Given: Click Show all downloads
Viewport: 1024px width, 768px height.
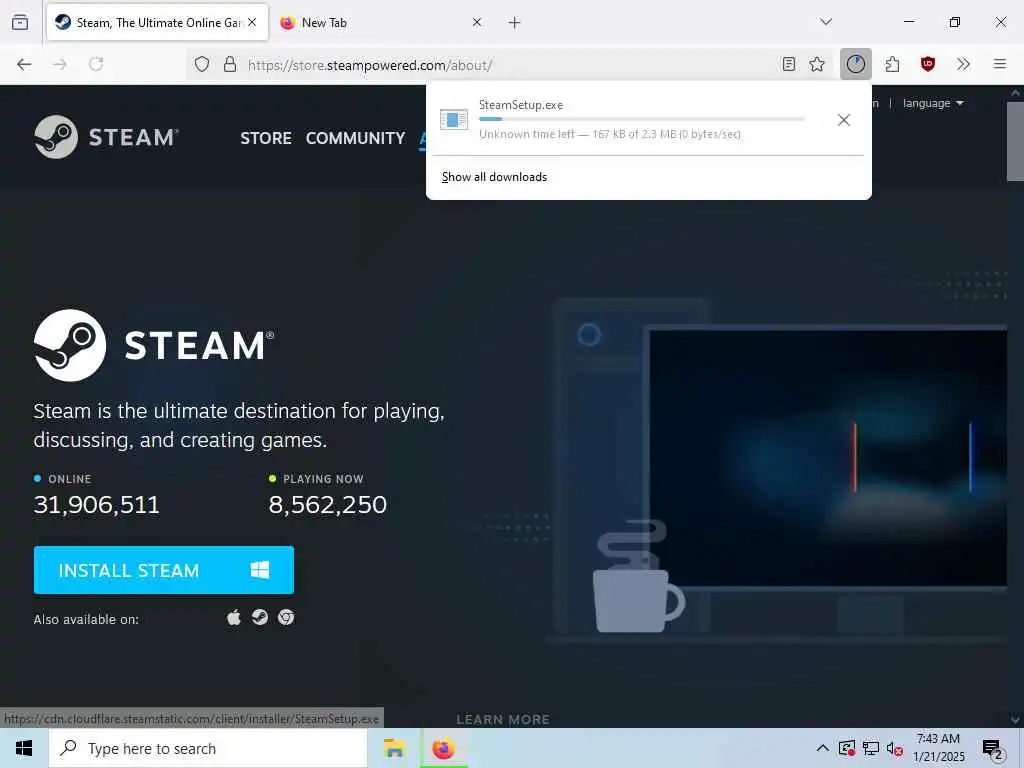Looking at the screenshot, I should [x=494, y=177].
